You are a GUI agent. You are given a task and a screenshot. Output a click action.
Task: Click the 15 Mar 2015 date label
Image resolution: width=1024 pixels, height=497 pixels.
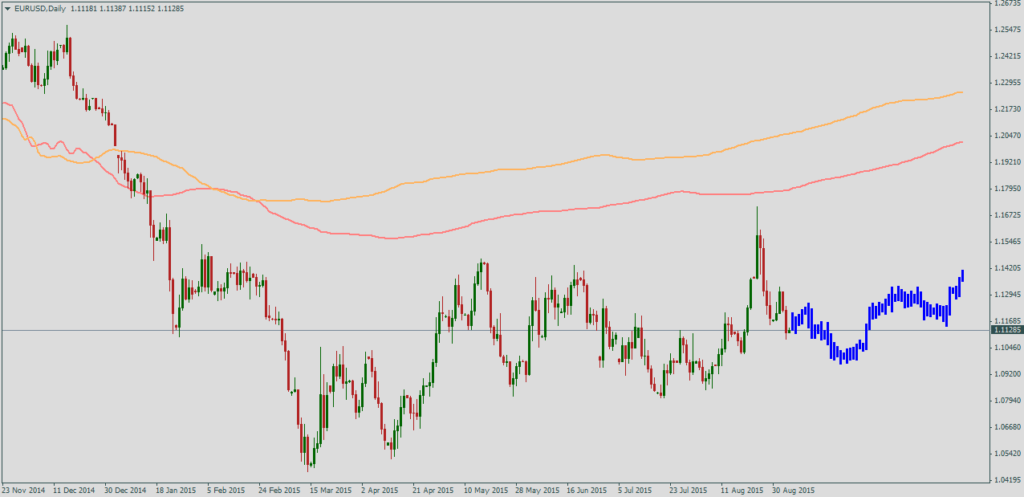tap(331, 491)
